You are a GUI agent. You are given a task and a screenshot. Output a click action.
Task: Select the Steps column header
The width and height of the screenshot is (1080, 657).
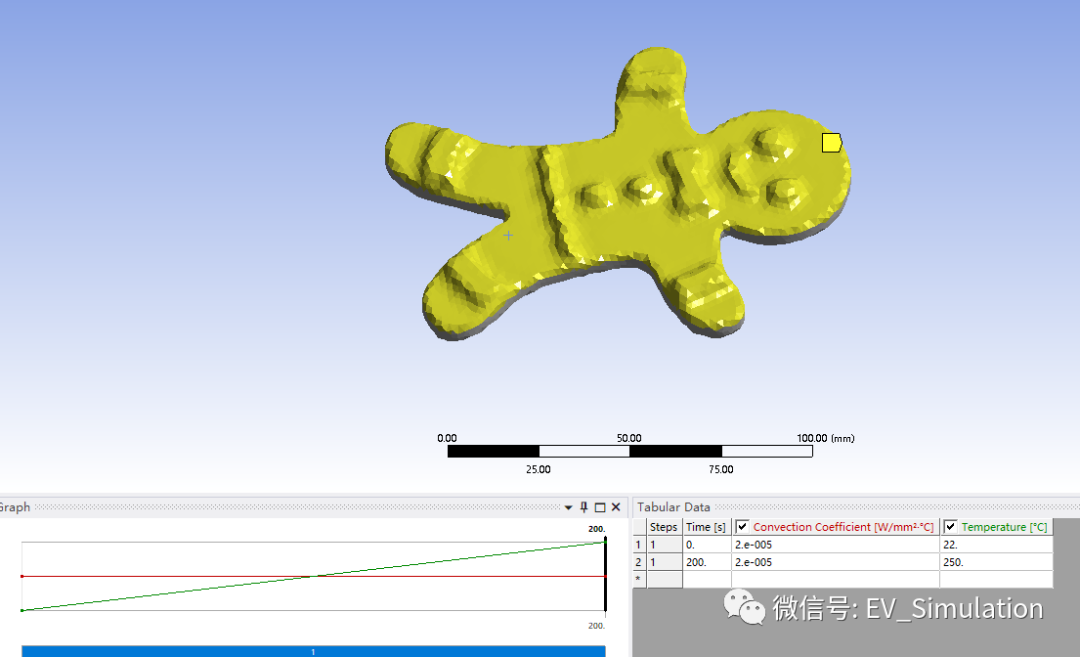664,527
